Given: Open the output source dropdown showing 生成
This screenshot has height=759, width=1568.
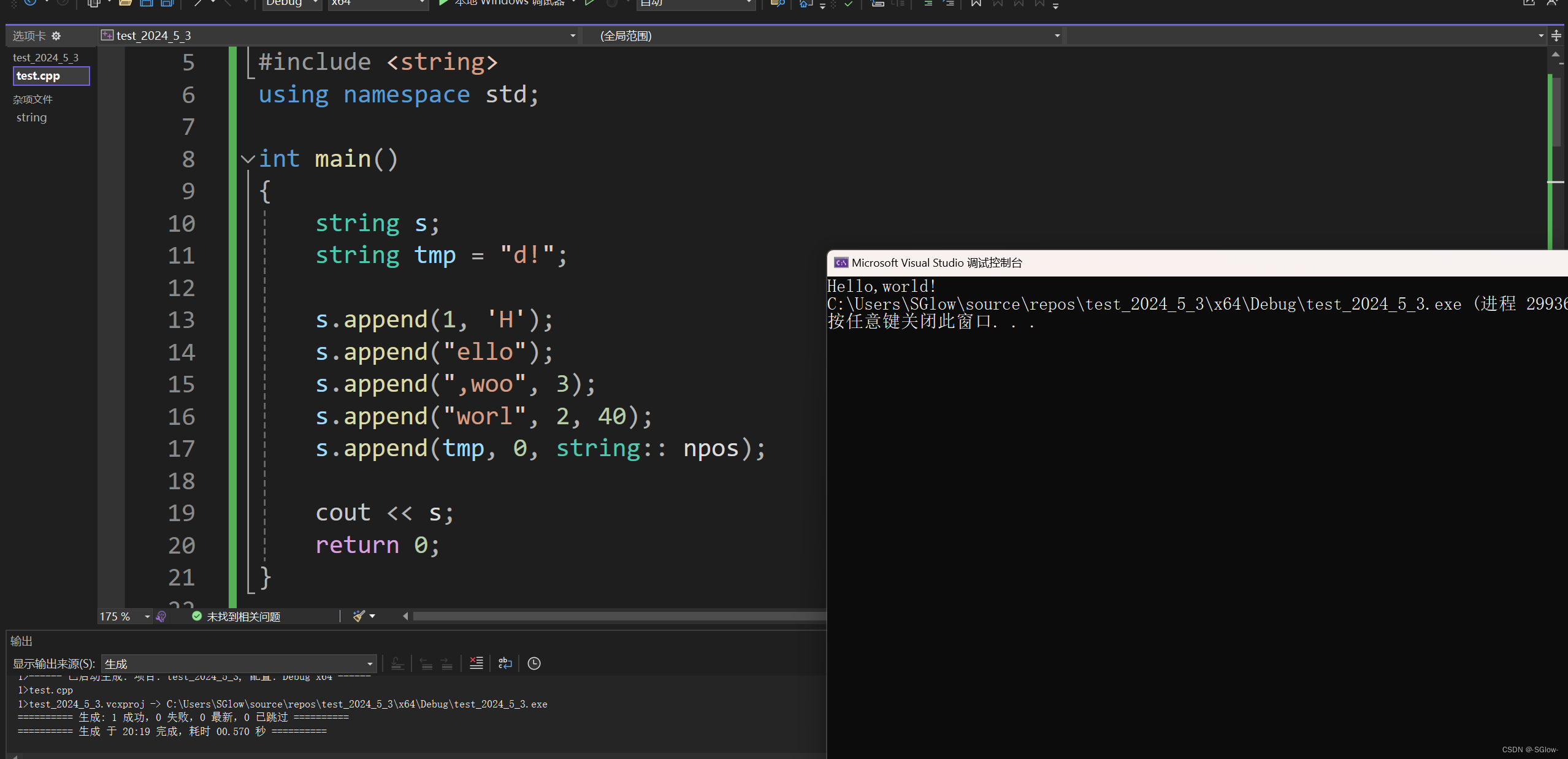Looking at the screenshot, I should 239,664.
